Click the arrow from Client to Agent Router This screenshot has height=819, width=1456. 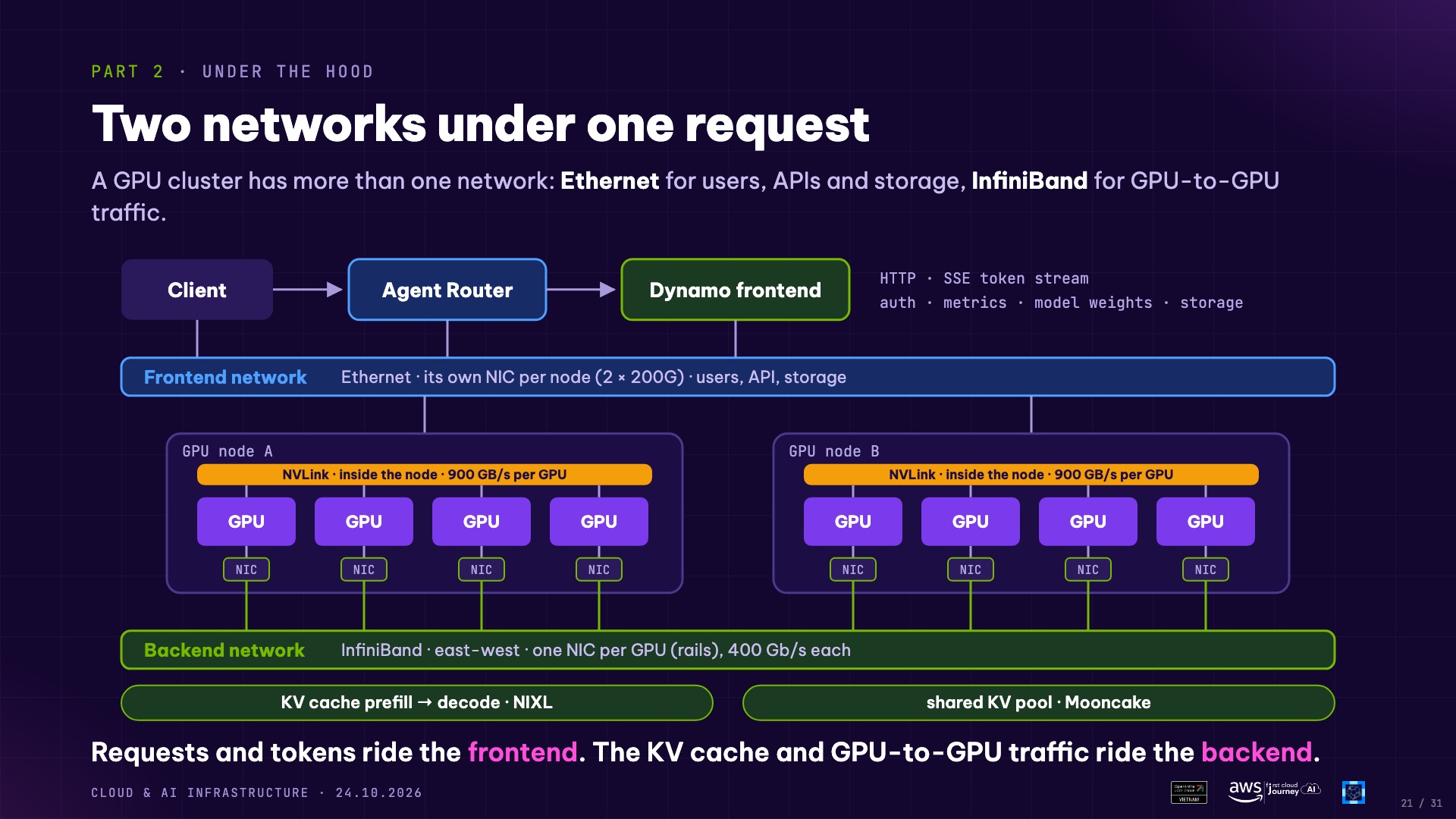coord(308,290)
